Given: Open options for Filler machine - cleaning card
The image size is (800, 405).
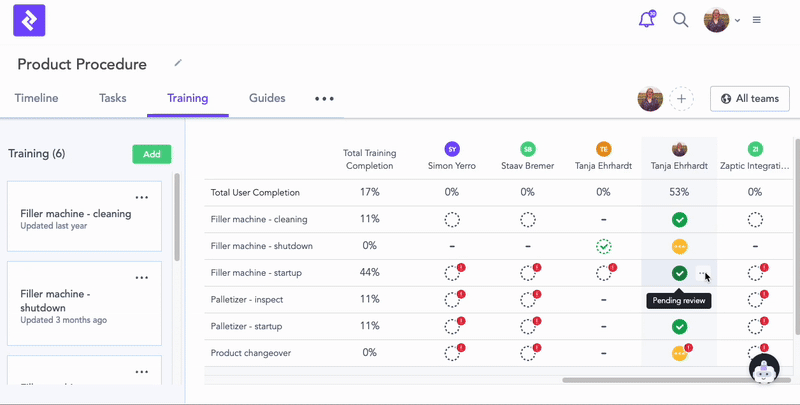Looking at the screenshot, I should click(142, 197).
